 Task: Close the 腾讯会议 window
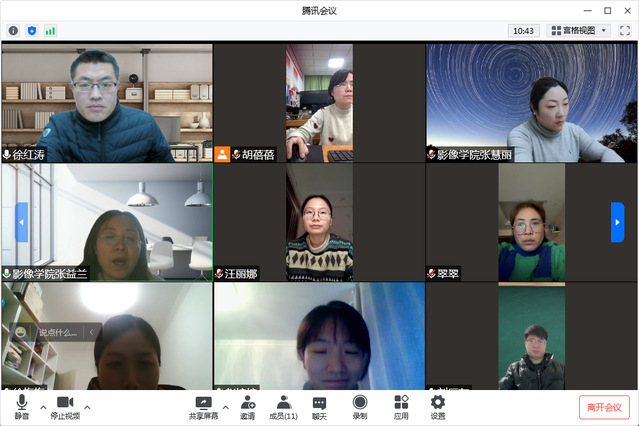pyautogui.click(x=628, y=11)
